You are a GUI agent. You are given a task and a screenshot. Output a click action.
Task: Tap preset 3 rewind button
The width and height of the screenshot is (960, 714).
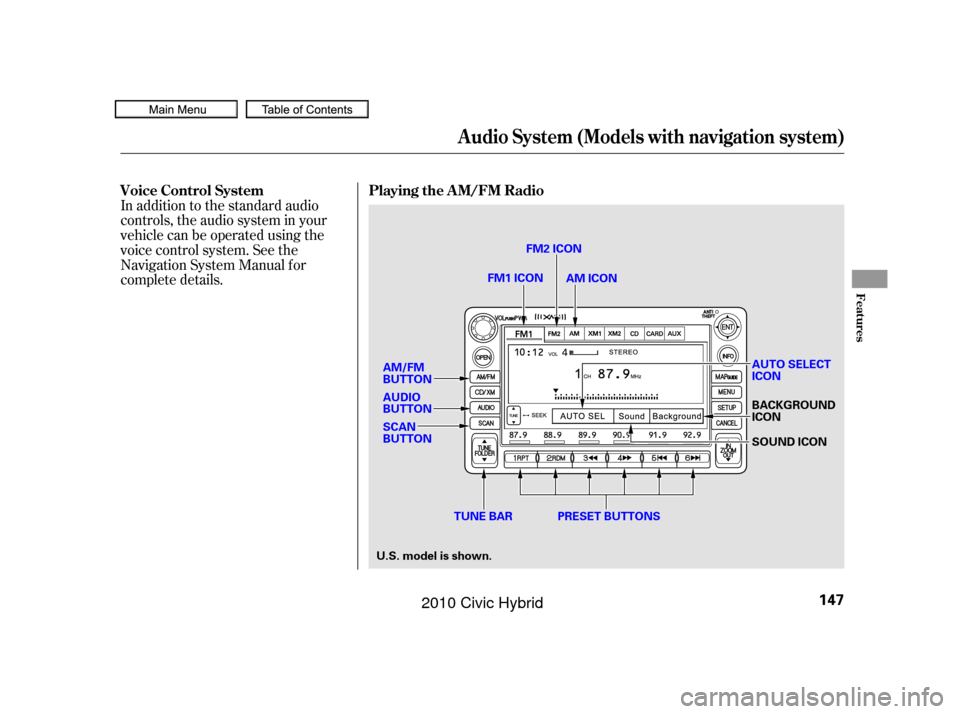click(x=590, y=458)
